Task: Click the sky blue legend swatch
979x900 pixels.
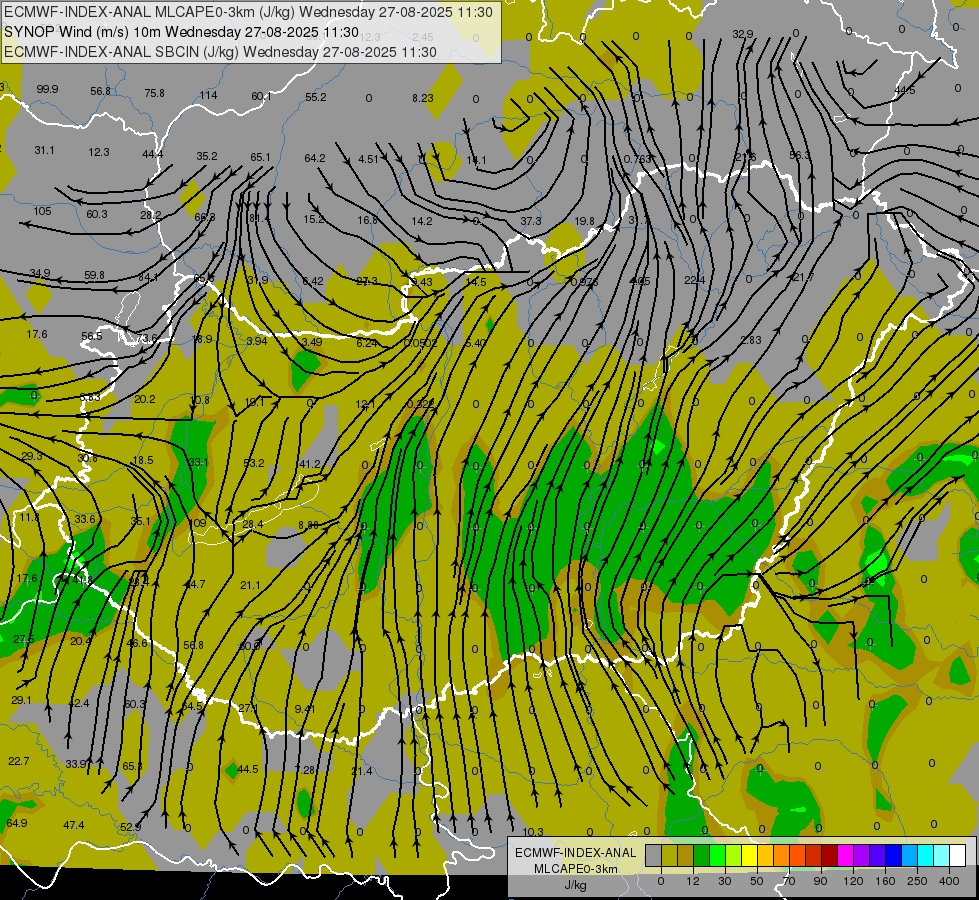Action: coord(910,855)
